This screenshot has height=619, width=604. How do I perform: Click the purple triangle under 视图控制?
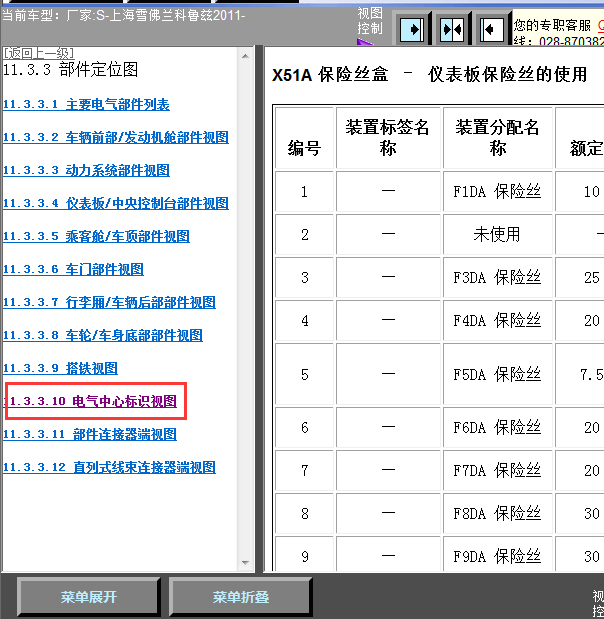[364, 41]
